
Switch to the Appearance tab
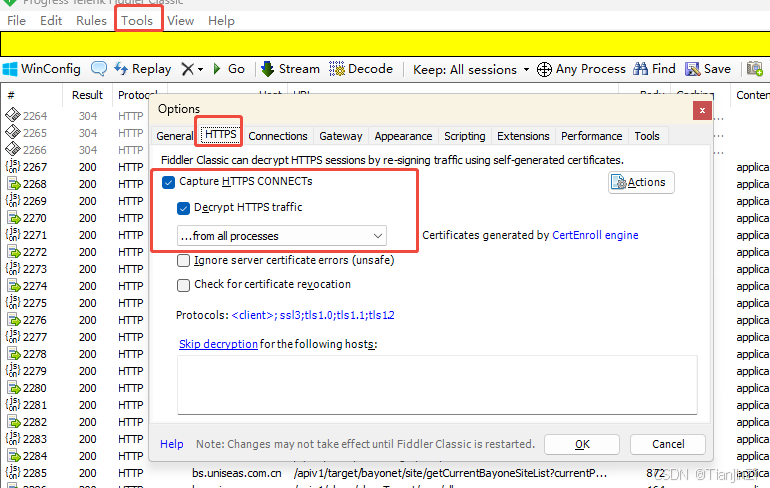click(403, 136)
